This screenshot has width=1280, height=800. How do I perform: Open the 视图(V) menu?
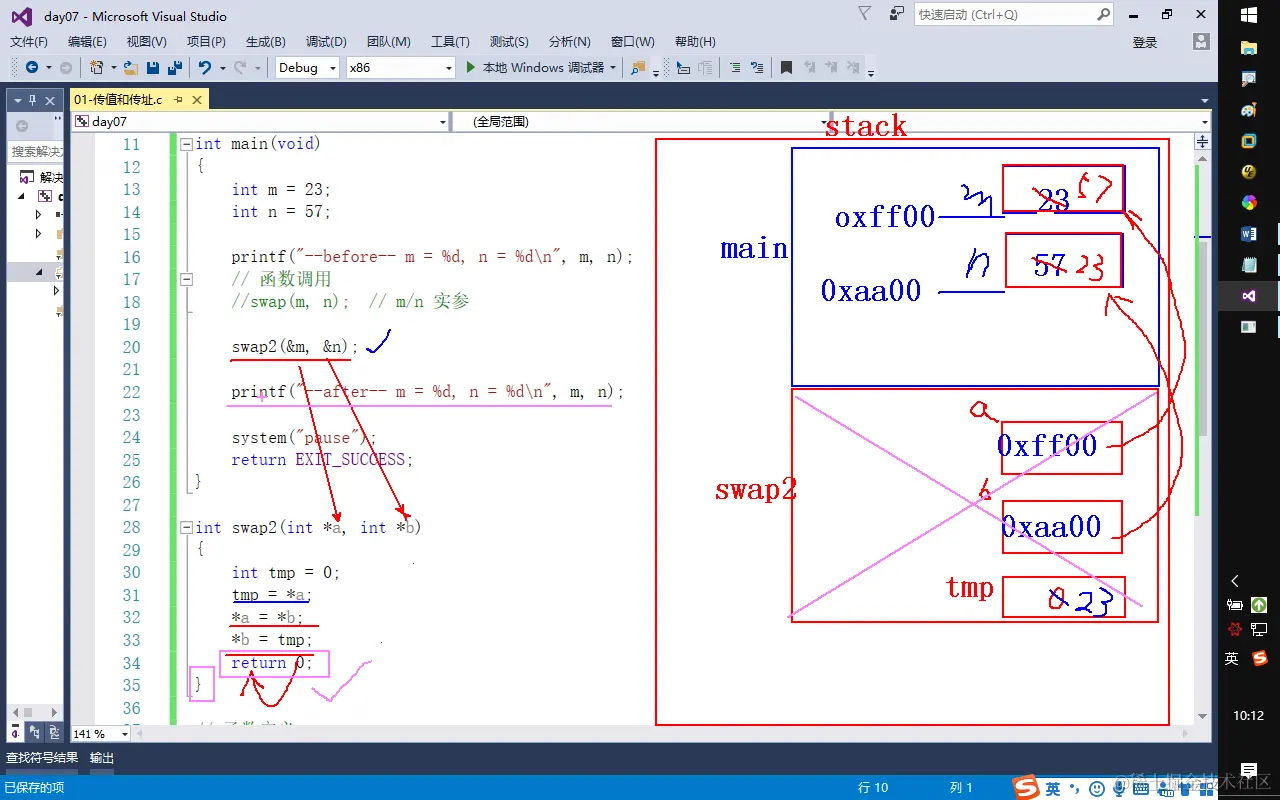(x=146, y=42)
